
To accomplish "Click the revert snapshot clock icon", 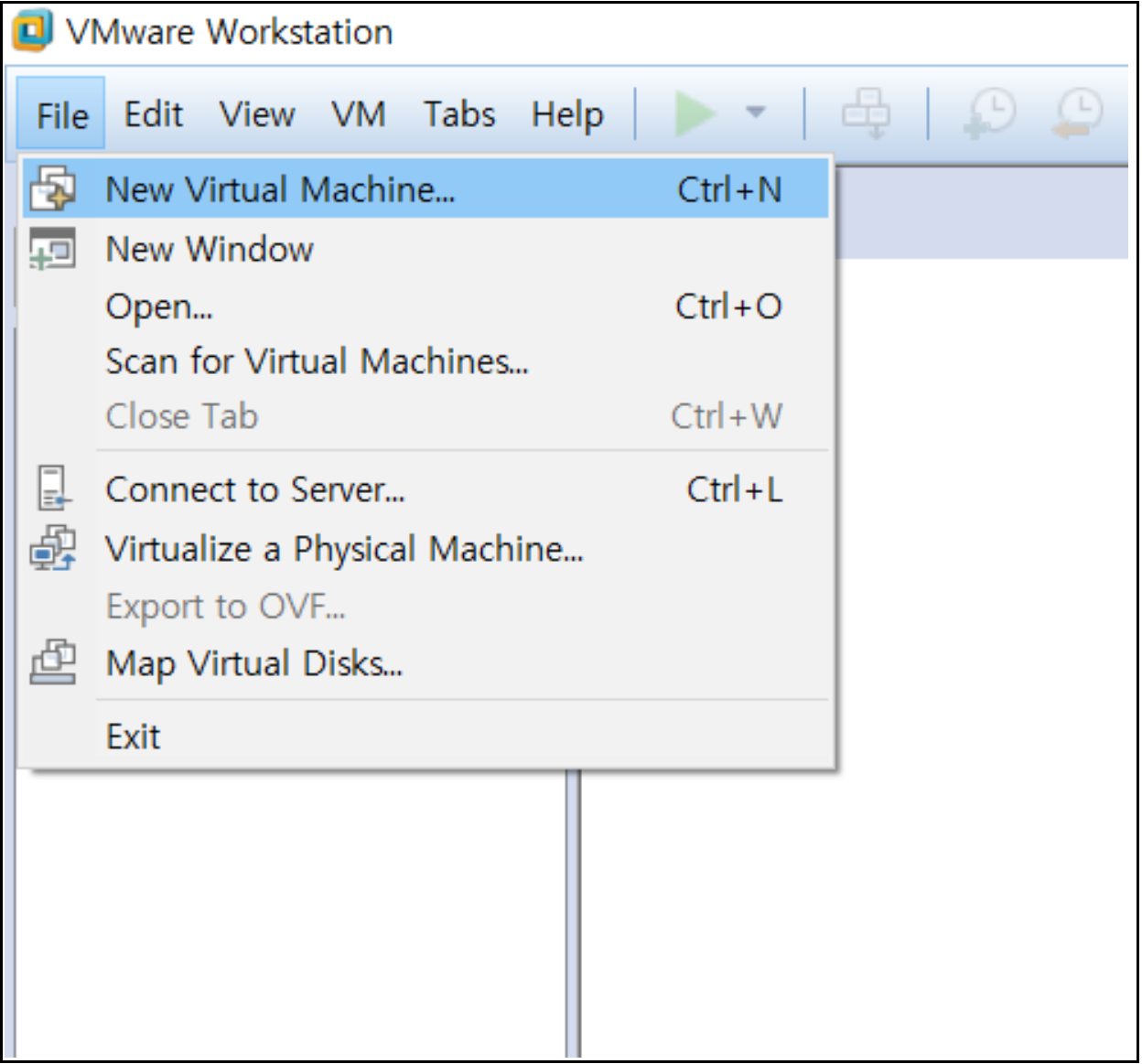I will [1077, 113].
